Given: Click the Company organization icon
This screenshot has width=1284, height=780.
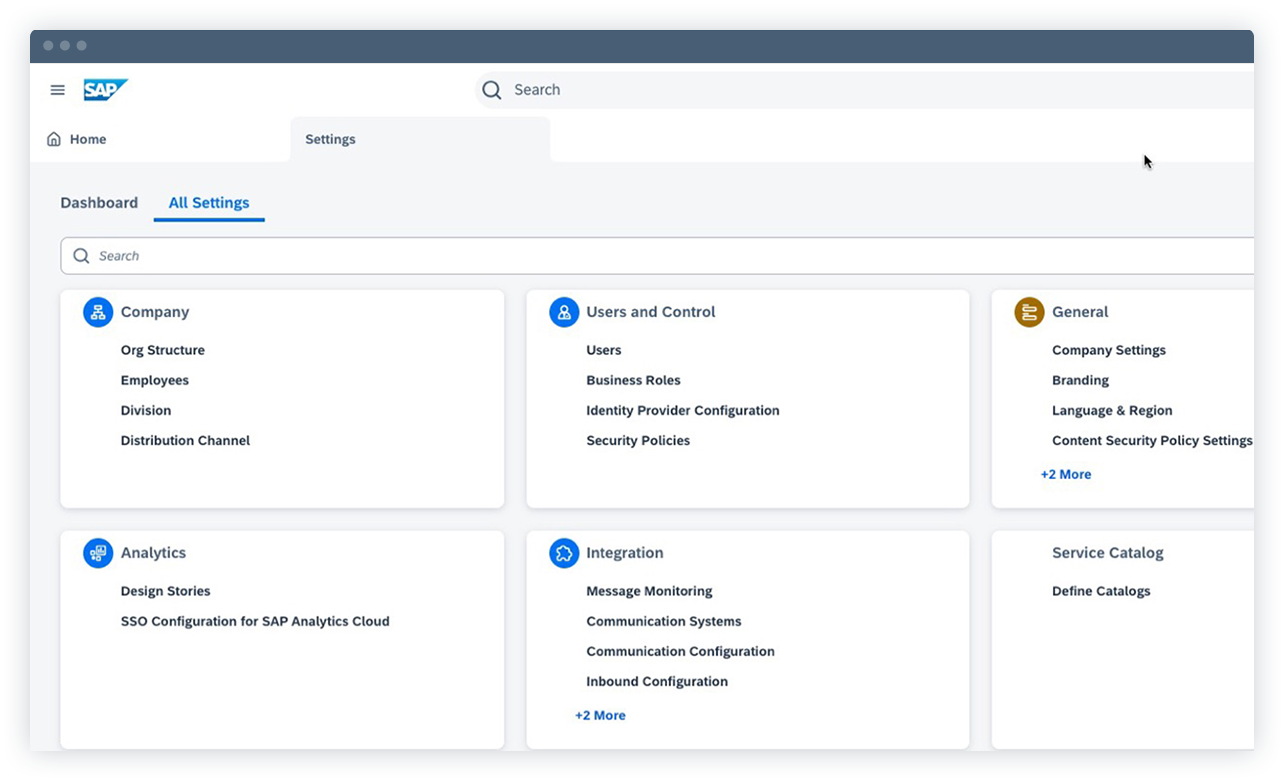Looking at the screenshot, I should pos(97,311).
